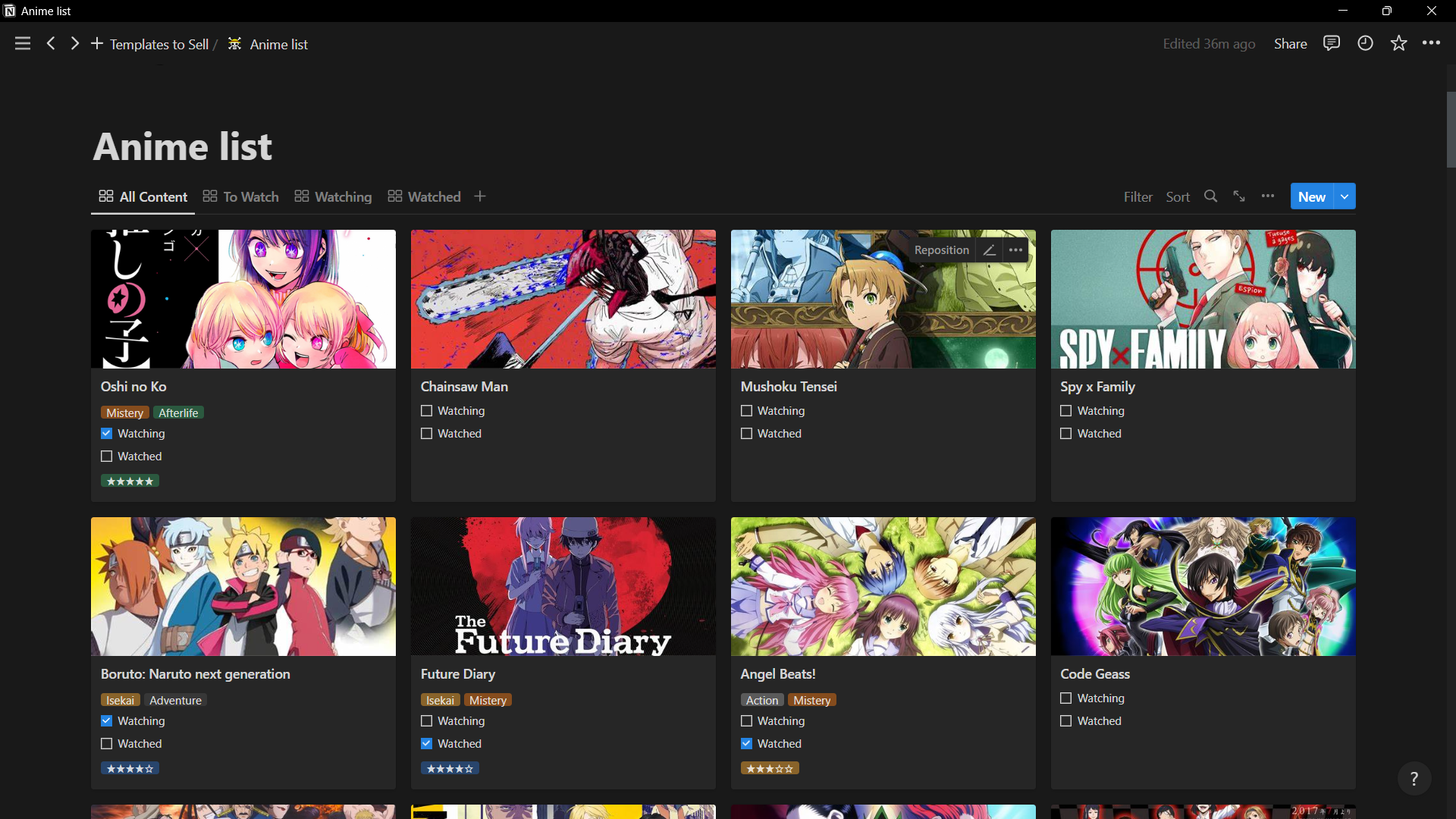Switch to the To Watch tab
Viewport: 1456px width, 819px height.
pyautogui.click(x=240, y=196)
